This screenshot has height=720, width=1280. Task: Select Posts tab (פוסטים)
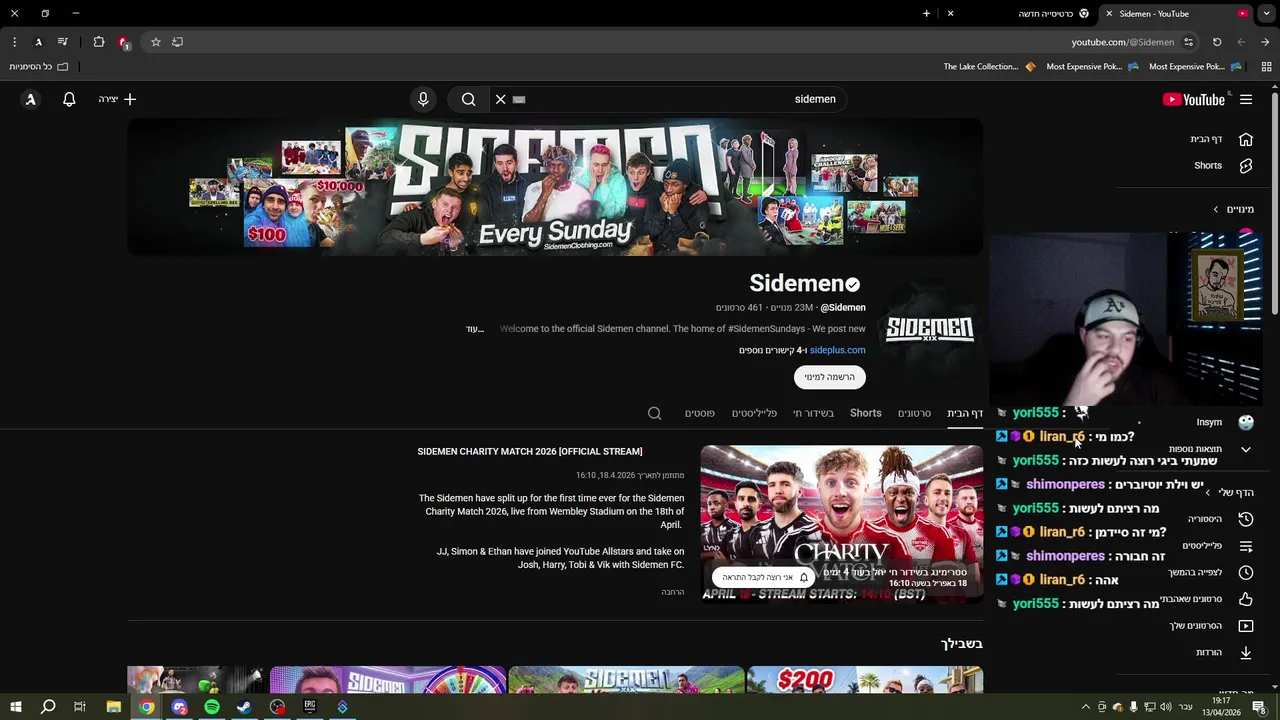700,413
